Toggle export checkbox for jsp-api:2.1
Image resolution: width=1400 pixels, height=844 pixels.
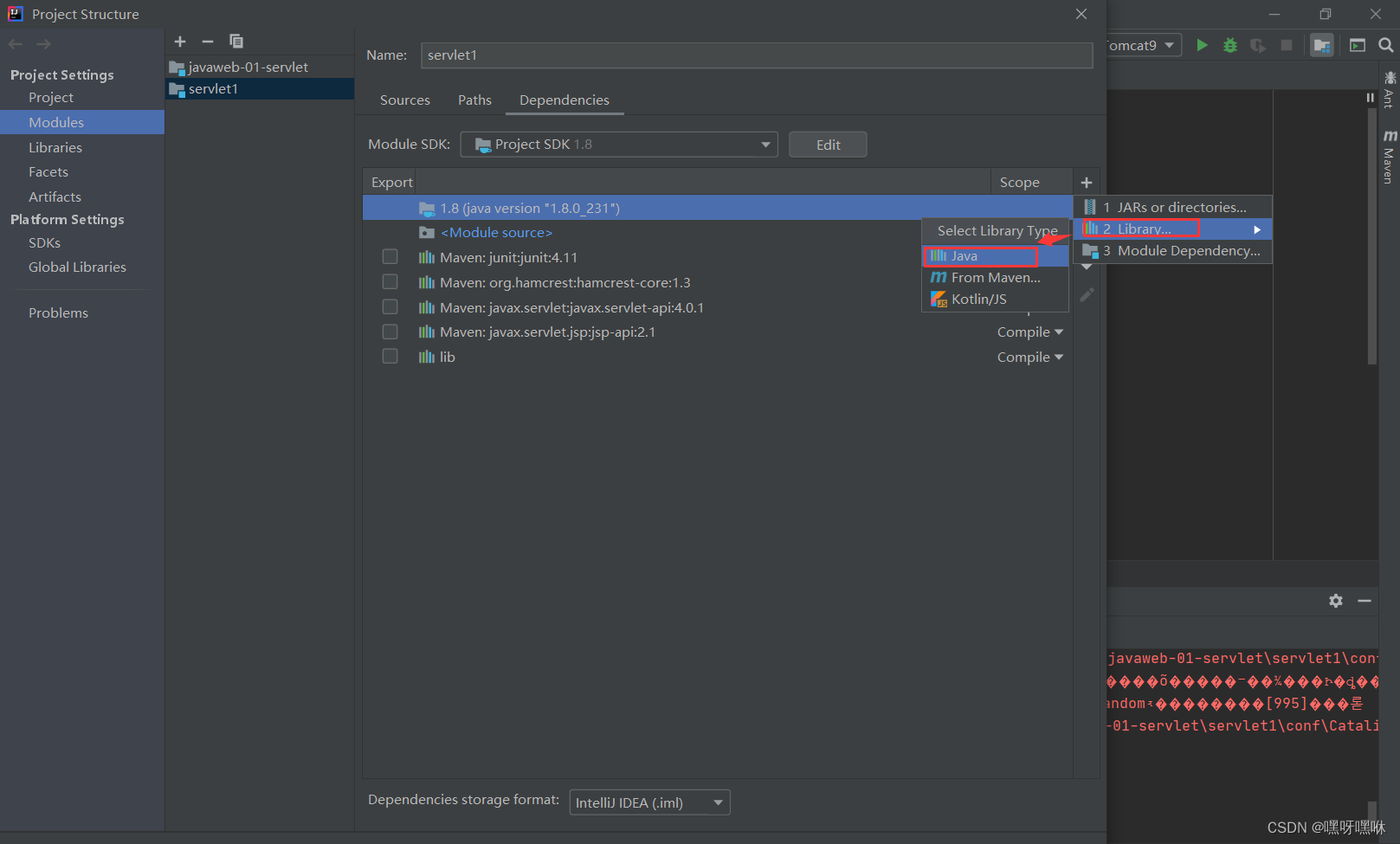390,332
